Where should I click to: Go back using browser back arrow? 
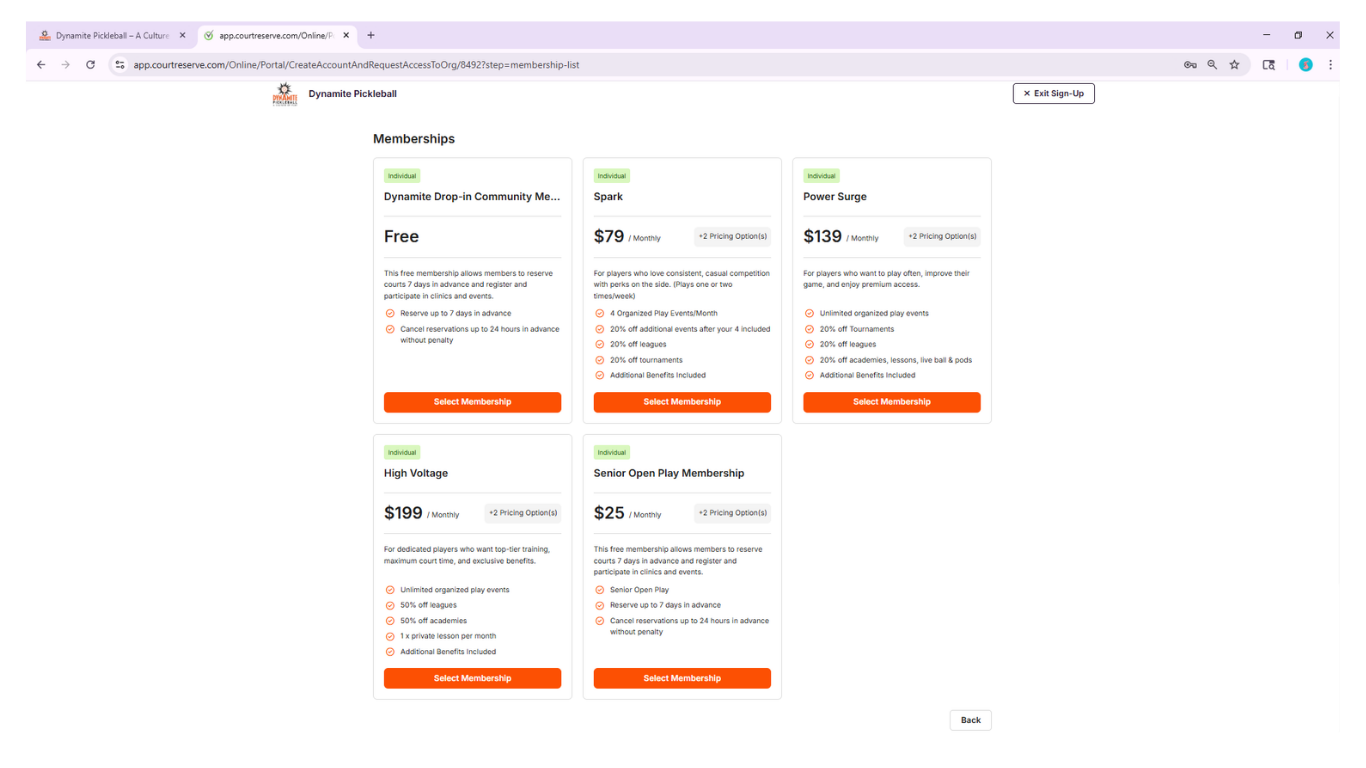coord(41,65)
